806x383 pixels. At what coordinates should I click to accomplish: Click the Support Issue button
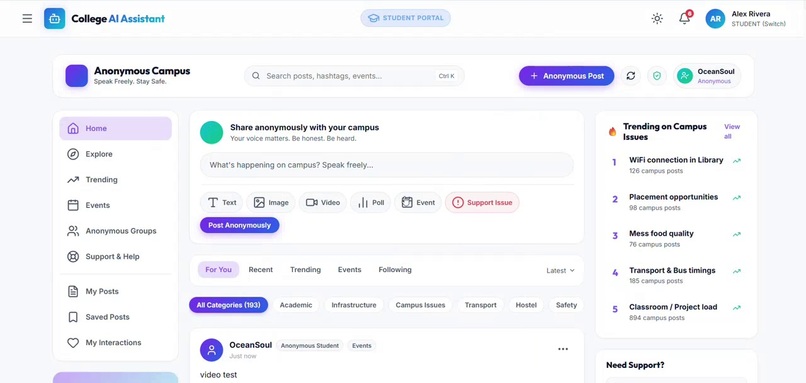coord(482,203)
